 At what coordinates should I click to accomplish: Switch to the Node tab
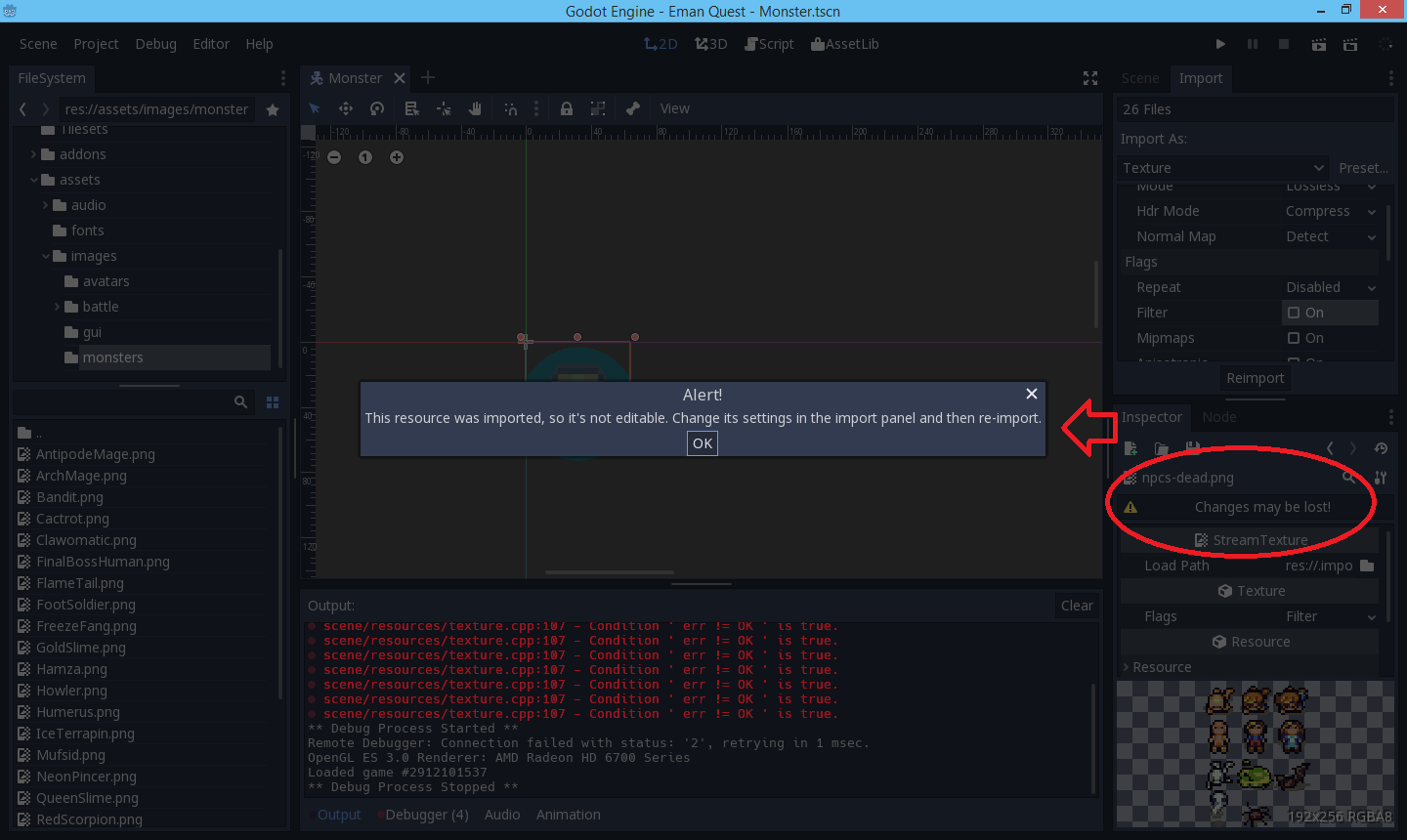[1219, 417]
